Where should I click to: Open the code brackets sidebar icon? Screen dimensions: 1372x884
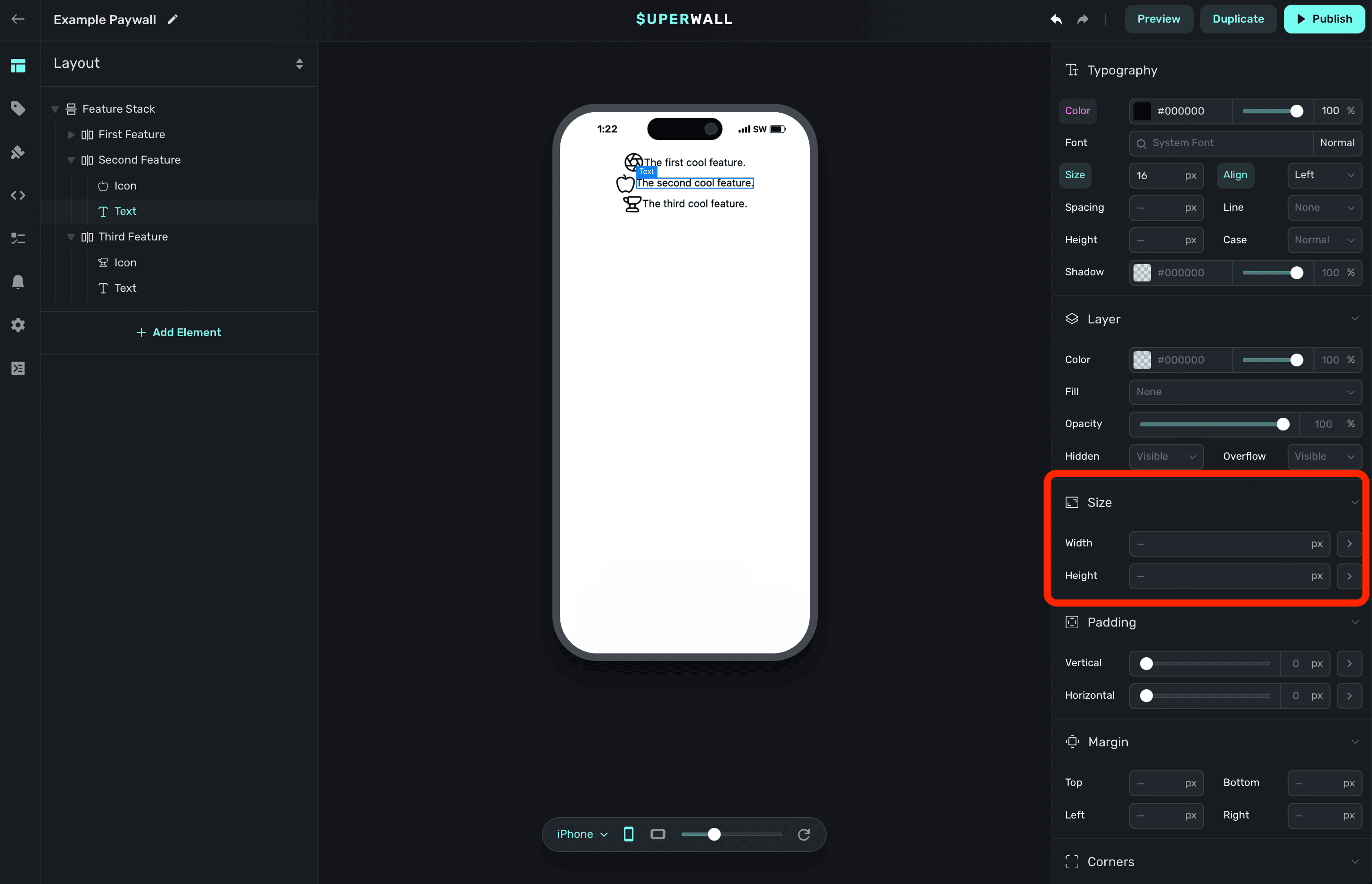click(x=18, y=195)
